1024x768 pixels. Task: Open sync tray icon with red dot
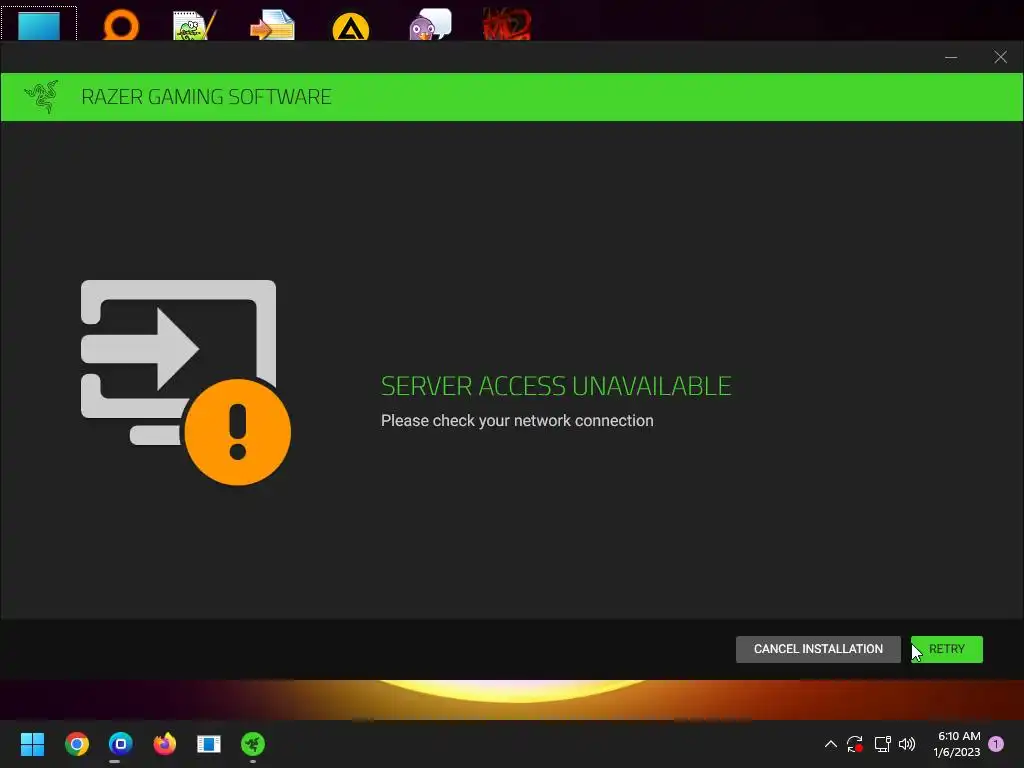[x=855, y=744]
